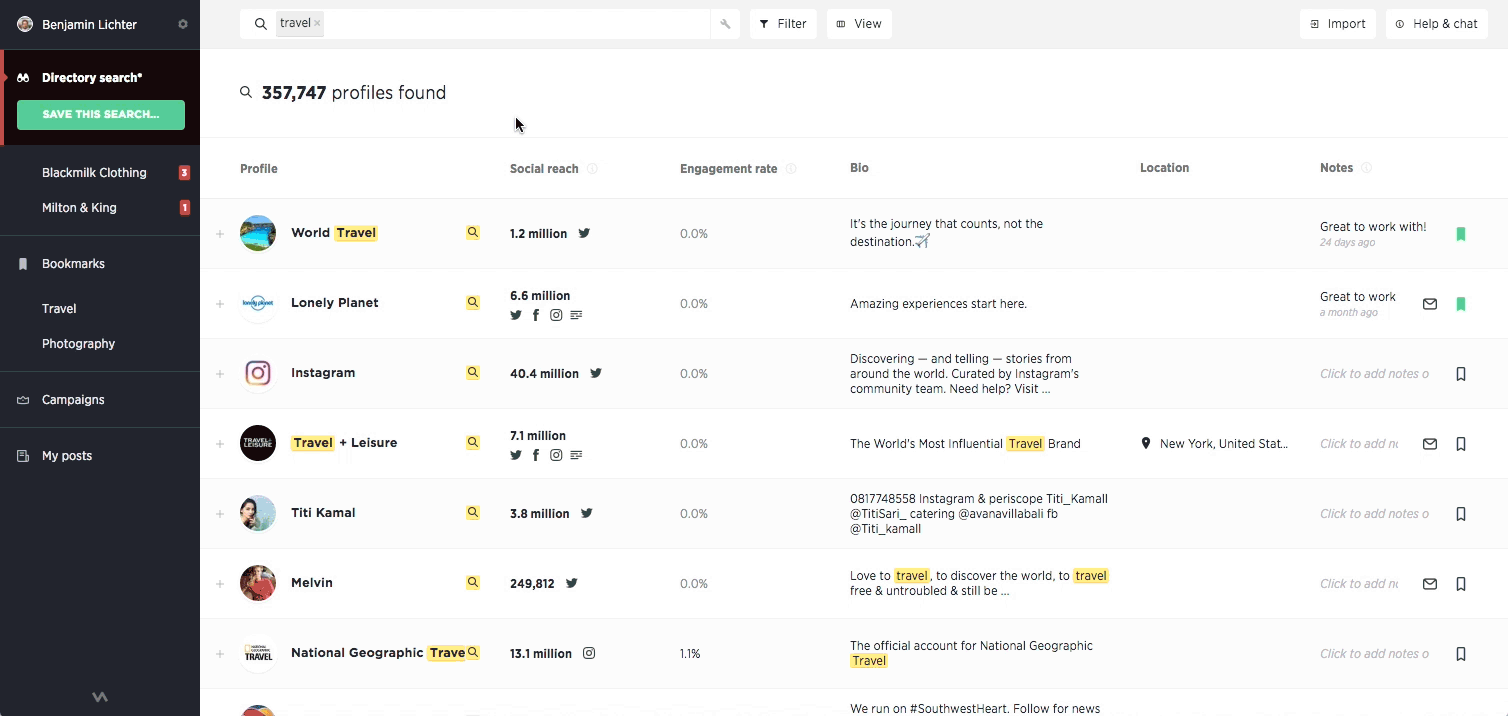Open Titi Kamal profile avatar
1508x716 pixels.
tap(258, 513)
